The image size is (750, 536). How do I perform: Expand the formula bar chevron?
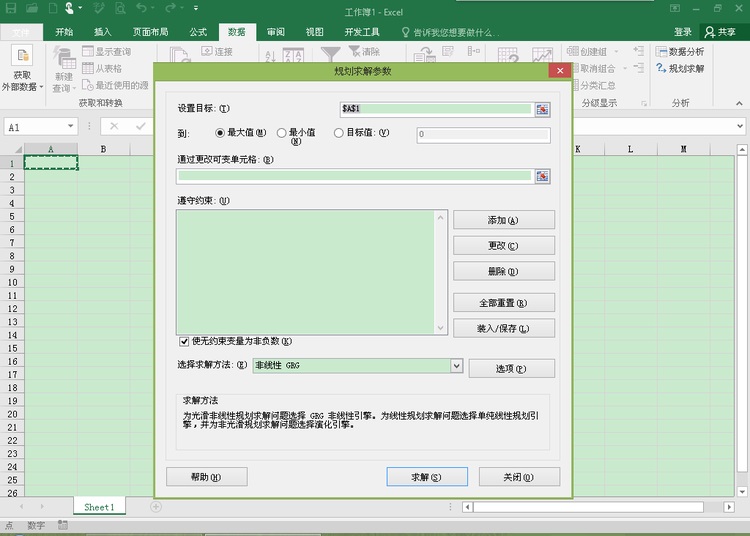click(x=740, y=126)
